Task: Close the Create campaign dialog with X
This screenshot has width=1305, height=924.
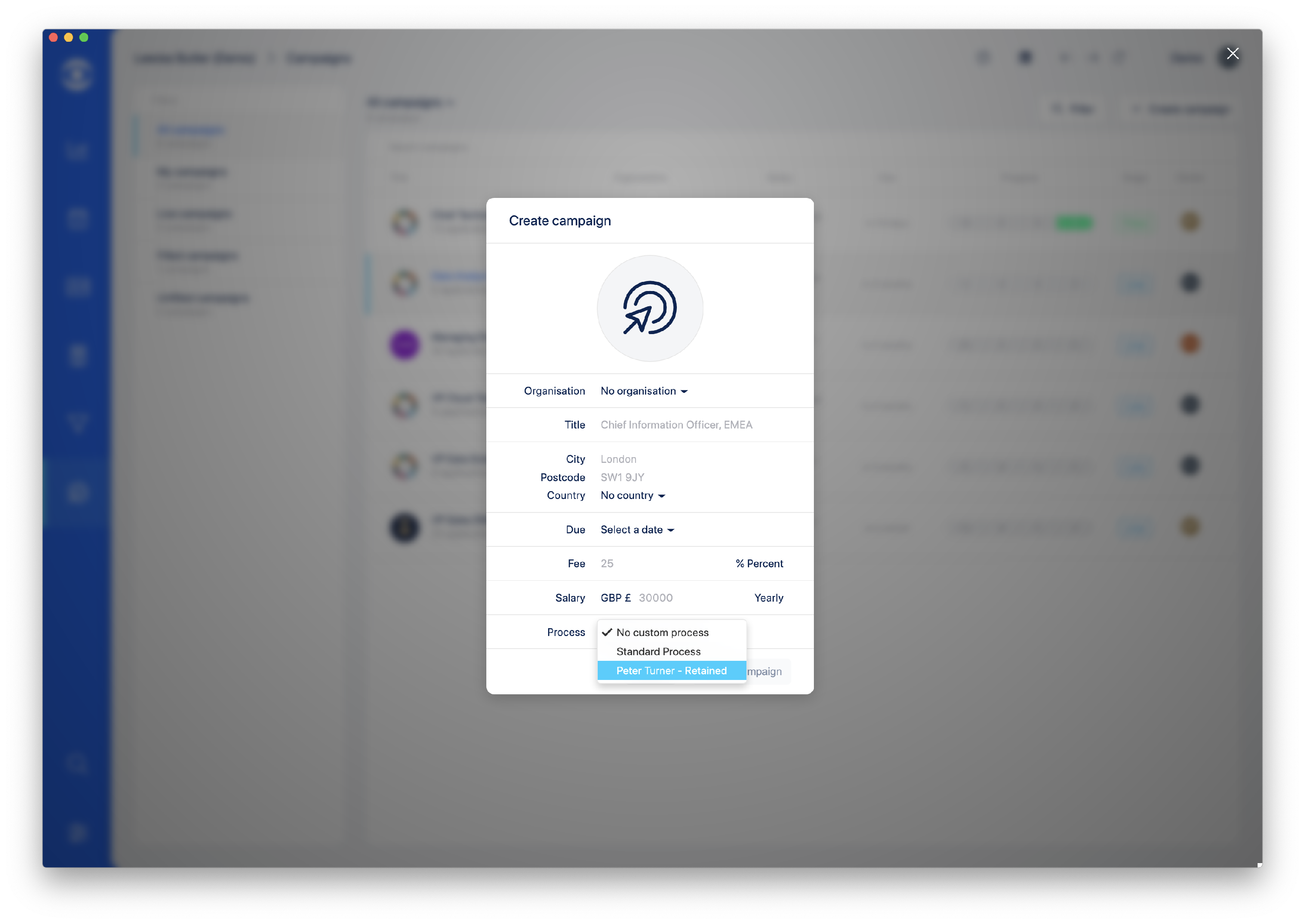Action: (1231, 54)
